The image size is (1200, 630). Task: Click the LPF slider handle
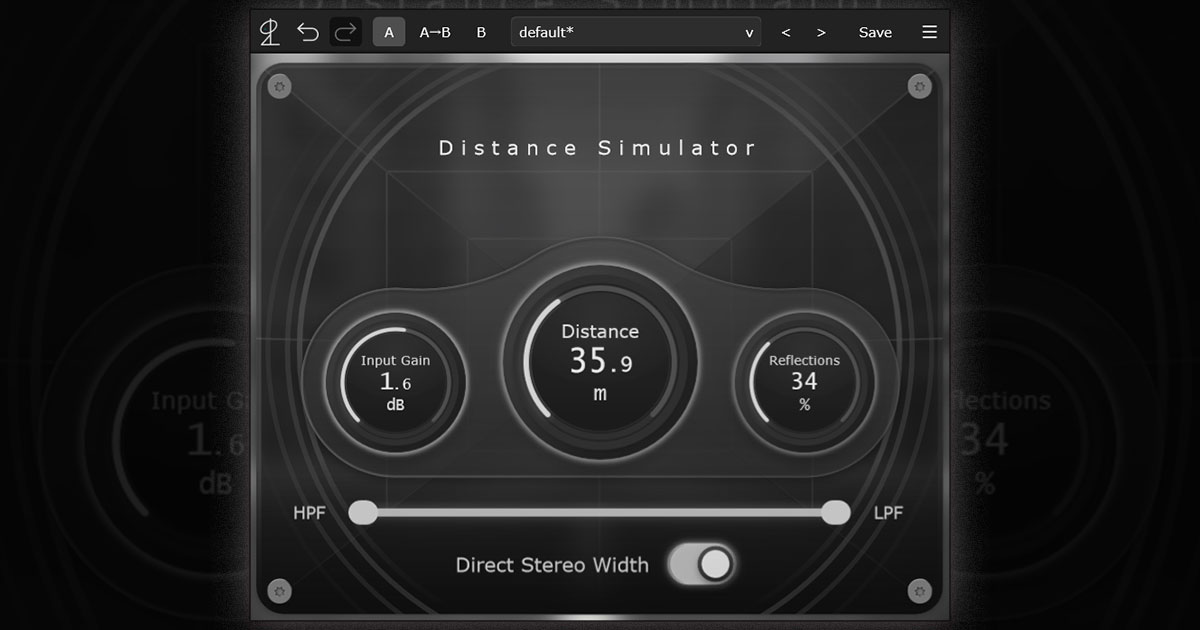[x=835, y=513]
